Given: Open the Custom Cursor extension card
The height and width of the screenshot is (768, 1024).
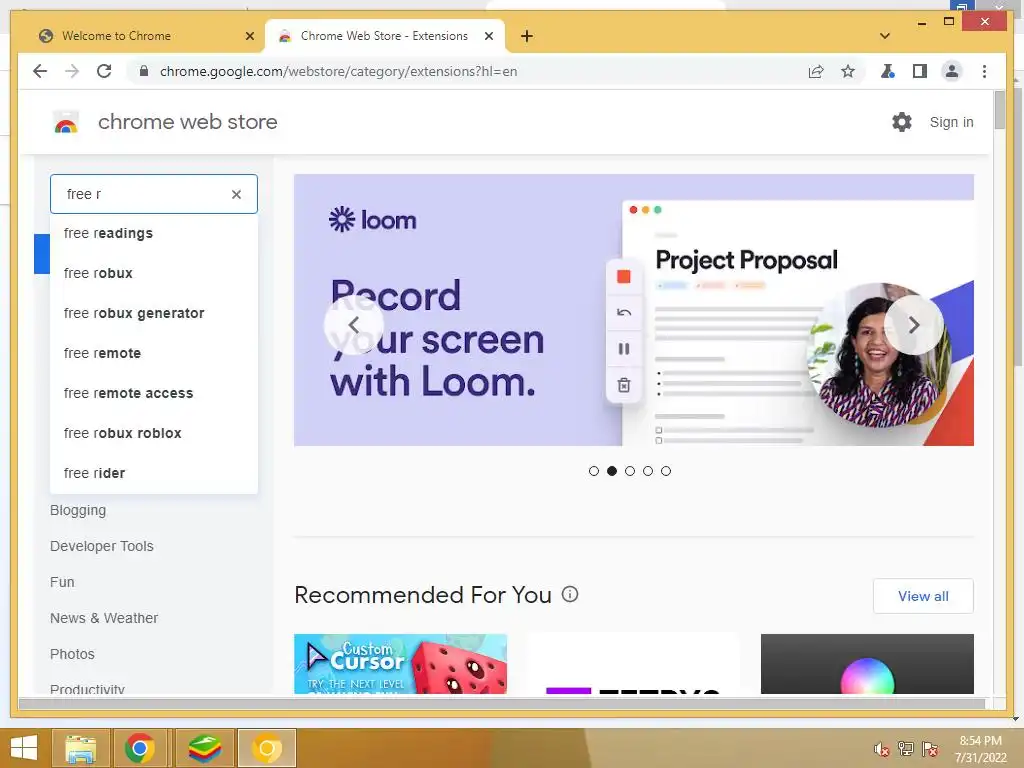Looking at the screenshot, I should (x=400, y=664).
